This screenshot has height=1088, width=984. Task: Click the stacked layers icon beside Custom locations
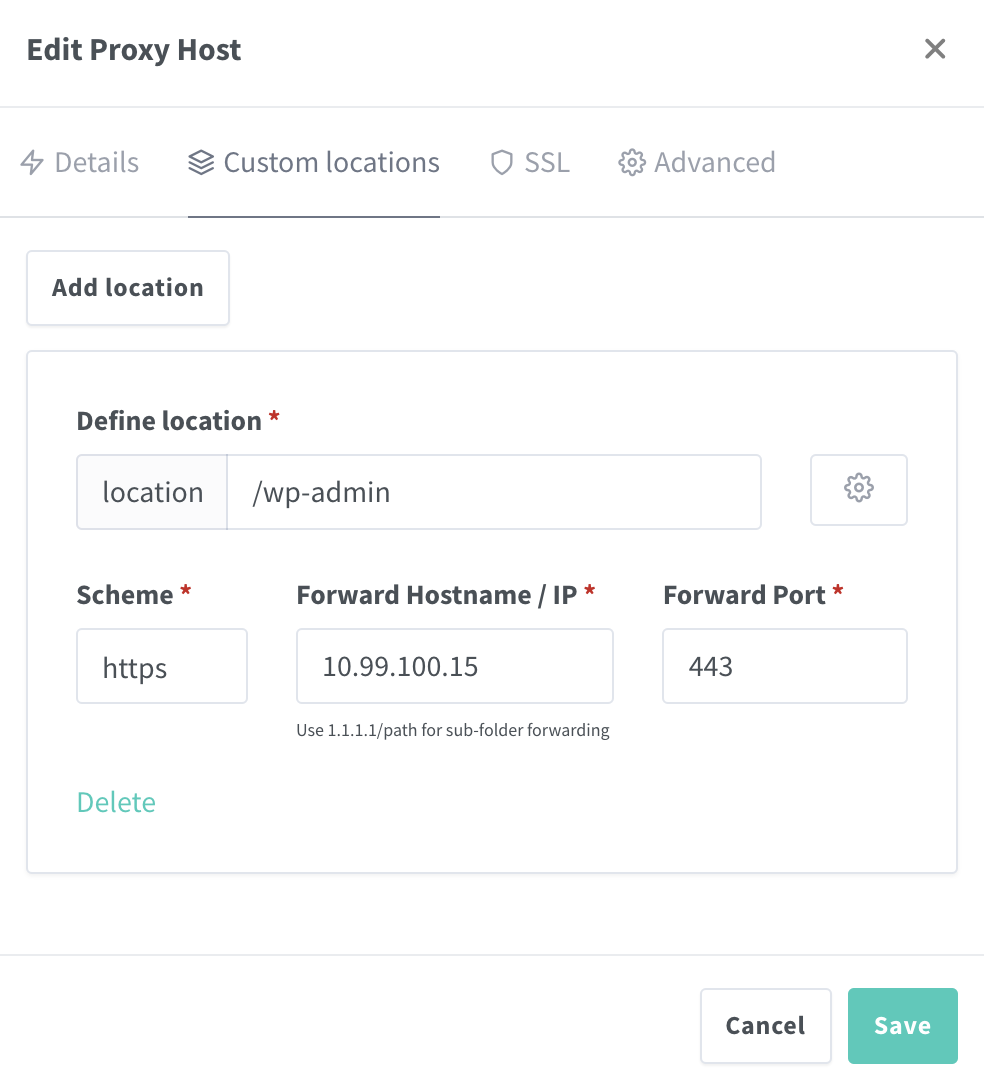tap(201, 163)
